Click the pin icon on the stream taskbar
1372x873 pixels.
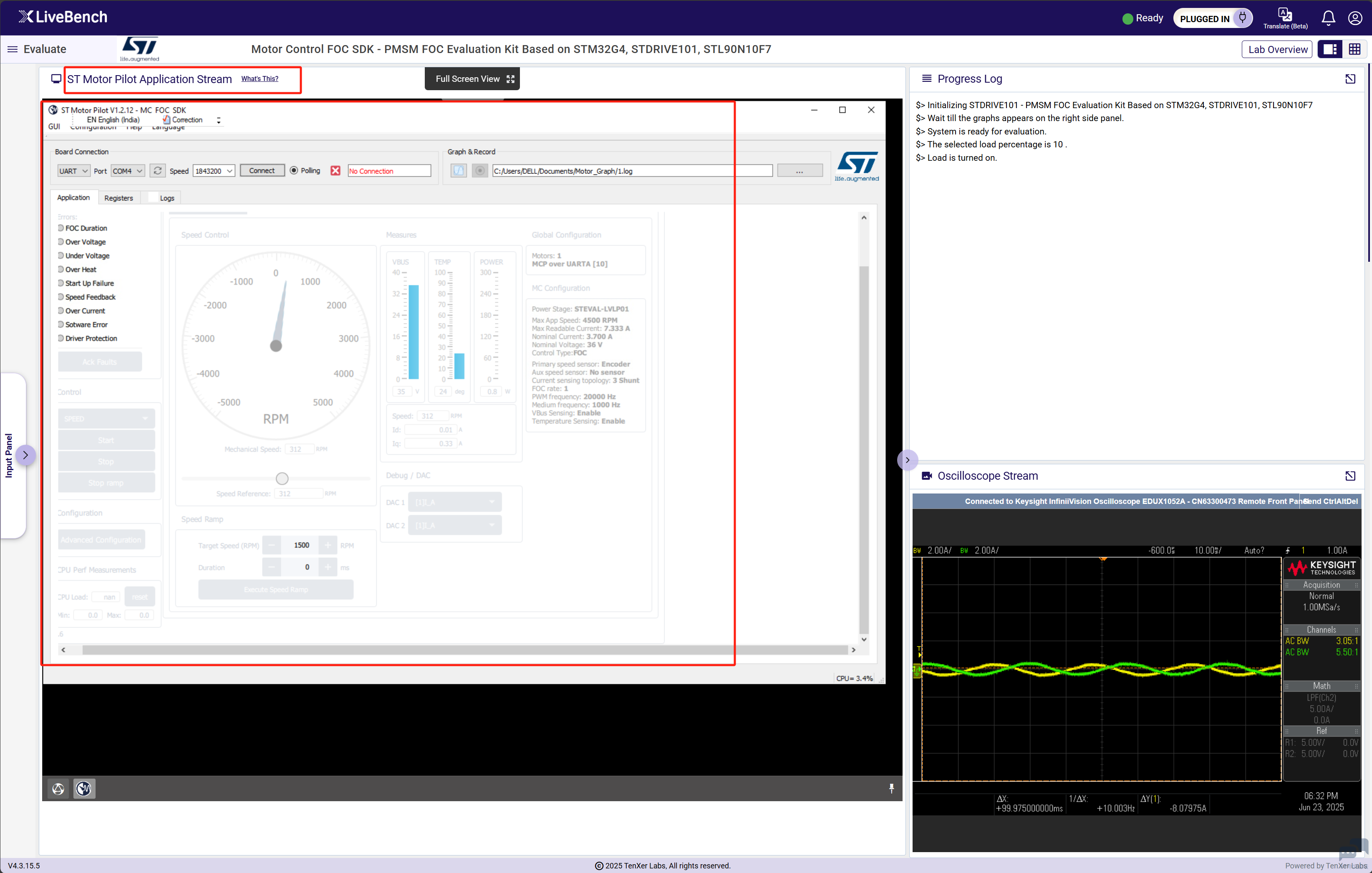892,789
